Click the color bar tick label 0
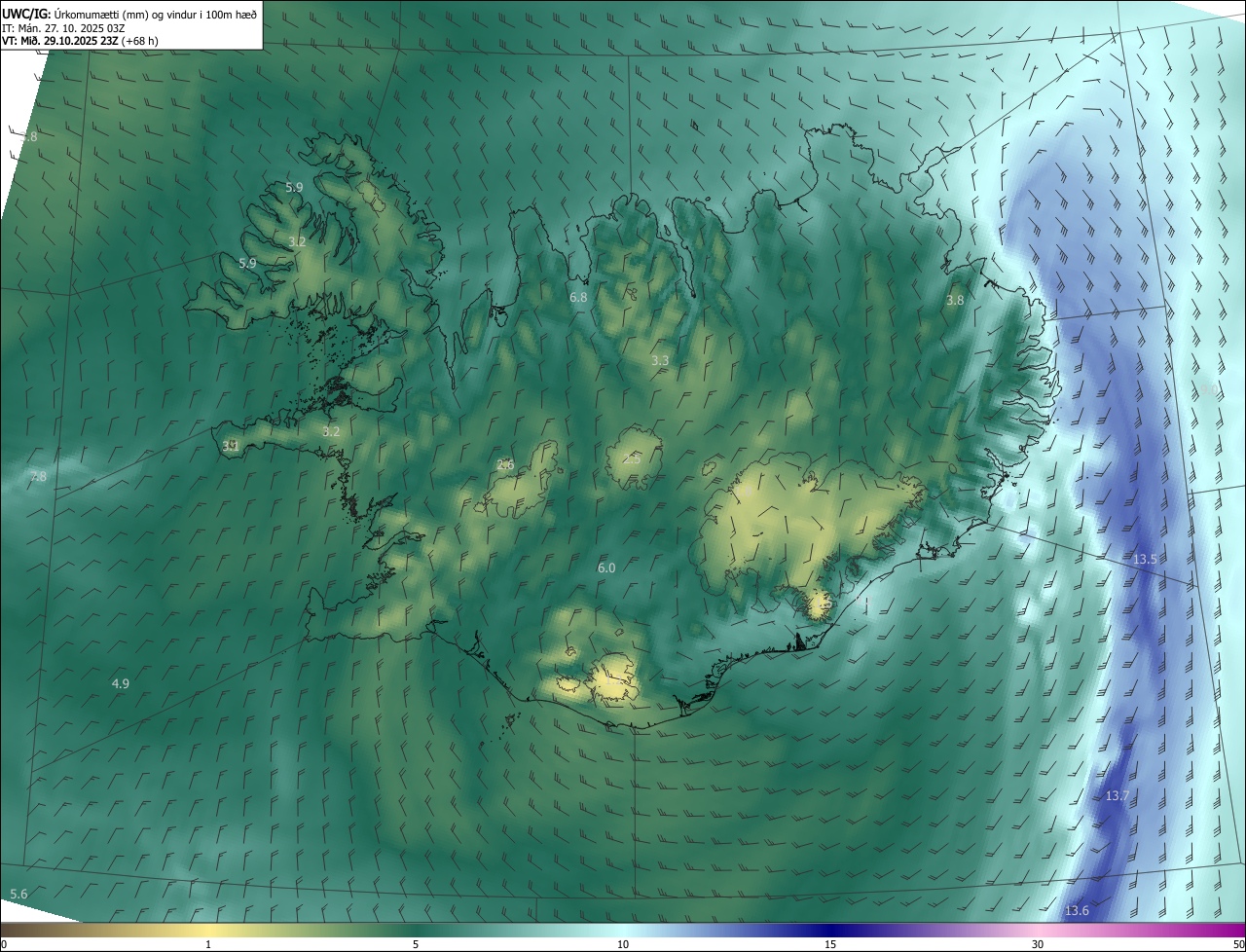This screenshot has height=952, width=1246. click(4, 944)
